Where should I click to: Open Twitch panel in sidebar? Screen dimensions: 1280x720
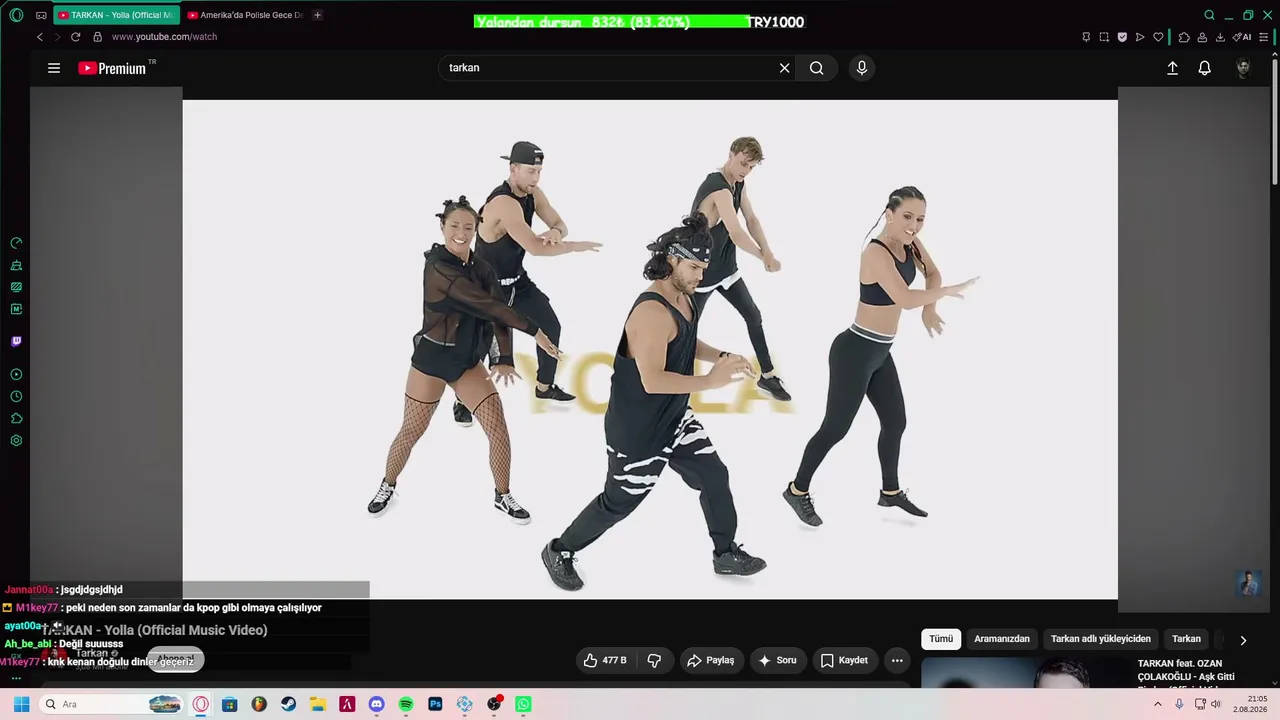point(16,341)
